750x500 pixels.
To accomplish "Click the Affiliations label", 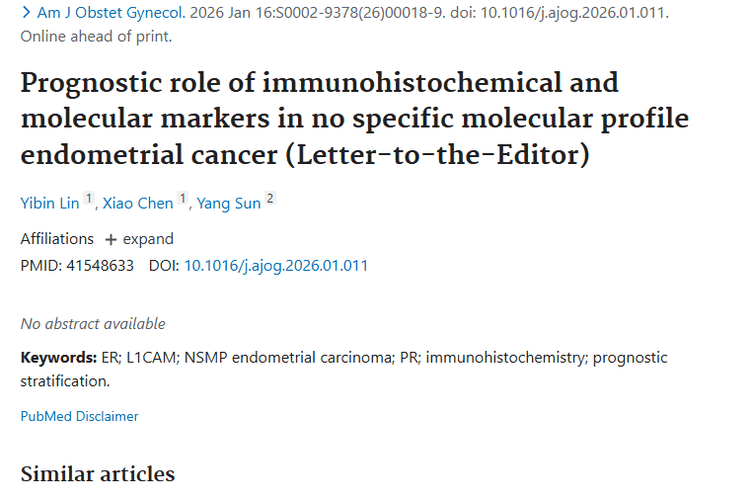I will tap(57, 239).
